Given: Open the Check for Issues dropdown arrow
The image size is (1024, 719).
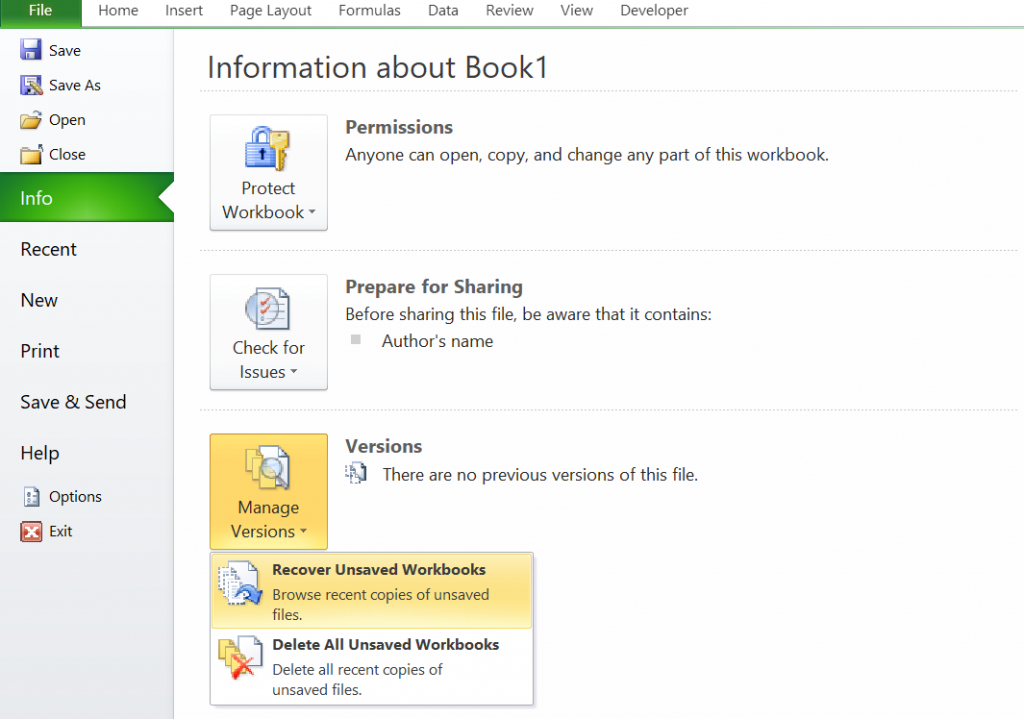Looking at the screenshot, I should tap(294, 371).
